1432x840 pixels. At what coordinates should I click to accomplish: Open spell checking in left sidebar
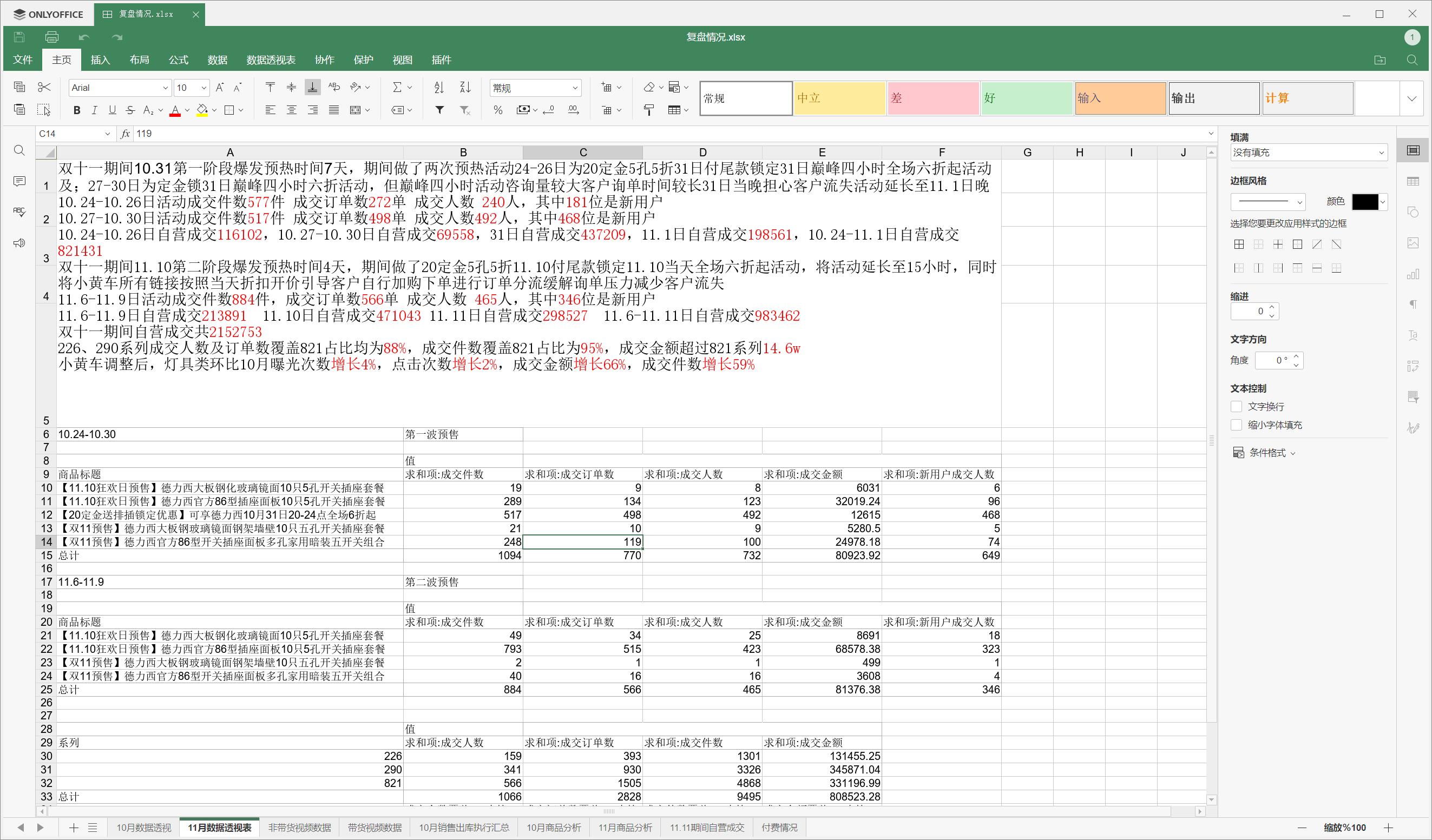19,211
